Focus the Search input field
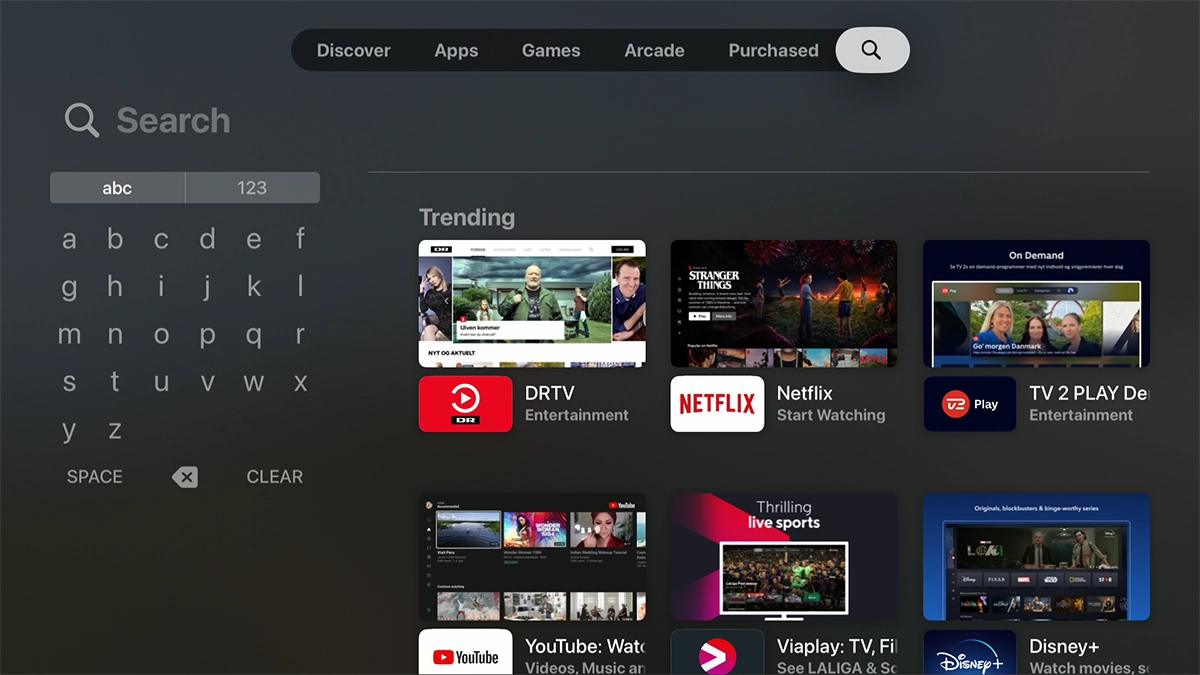 (173, 121)
